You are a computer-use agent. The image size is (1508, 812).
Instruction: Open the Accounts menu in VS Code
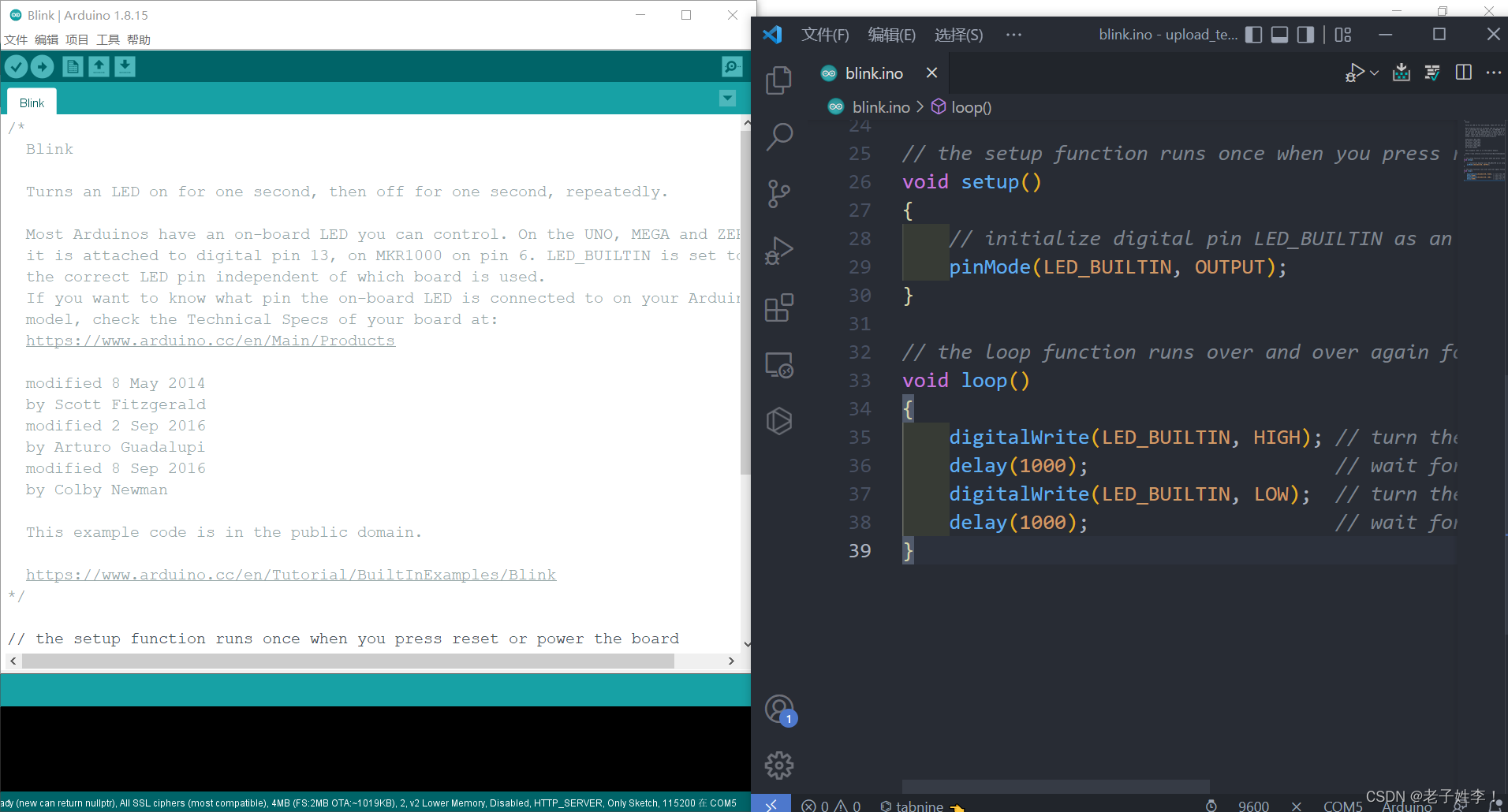(779, 710)
